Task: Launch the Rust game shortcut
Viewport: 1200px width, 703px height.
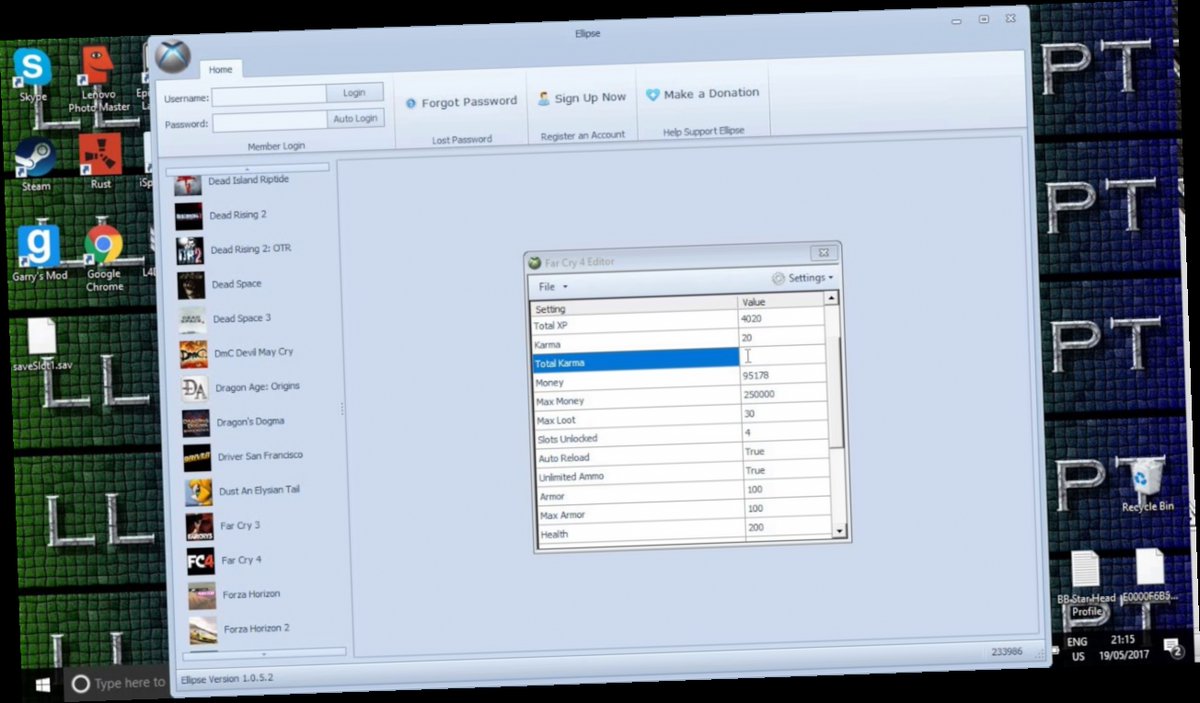Action: [x=100, y=160]
